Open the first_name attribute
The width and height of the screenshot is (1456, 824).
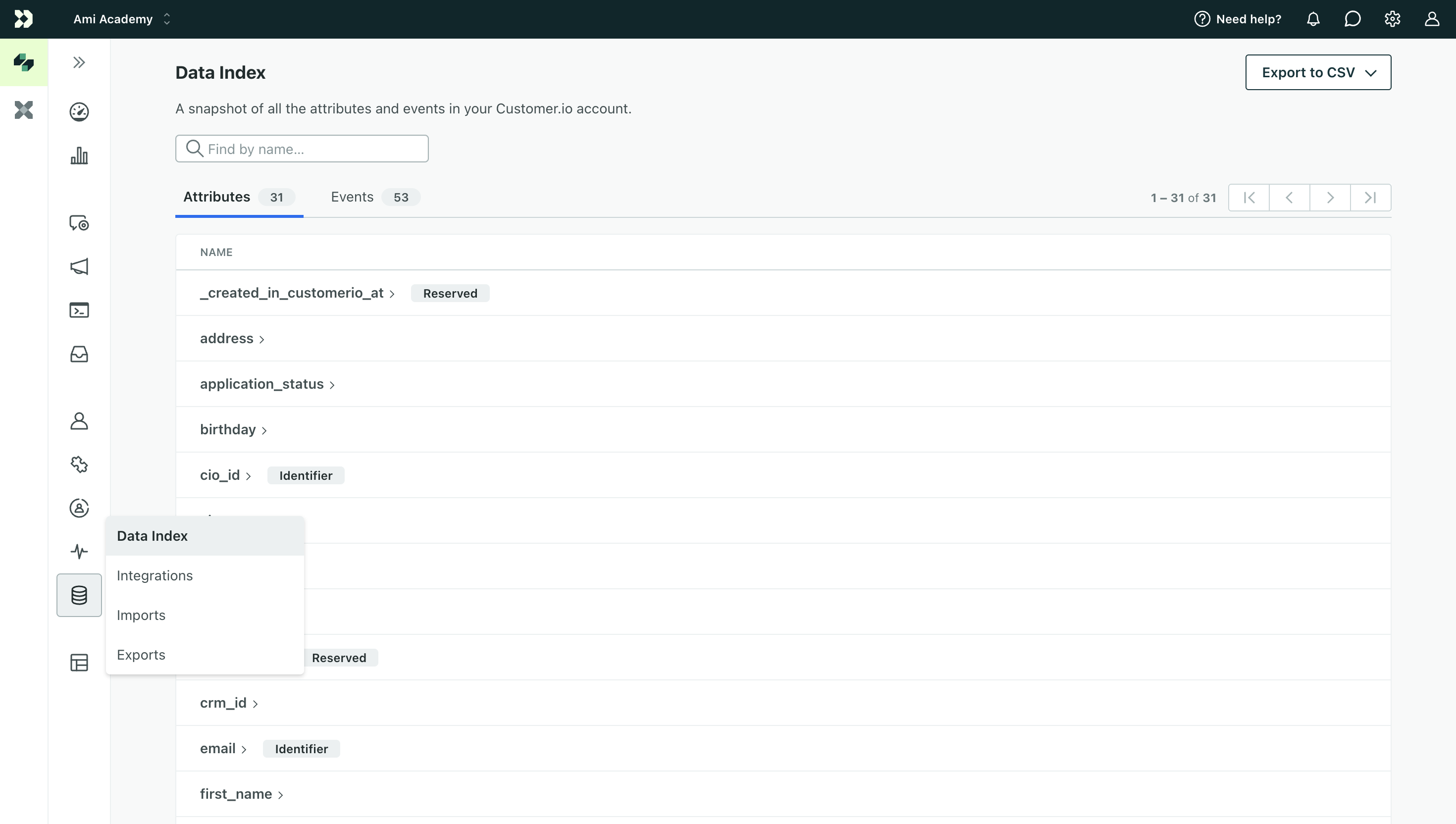tap(241, 794)
